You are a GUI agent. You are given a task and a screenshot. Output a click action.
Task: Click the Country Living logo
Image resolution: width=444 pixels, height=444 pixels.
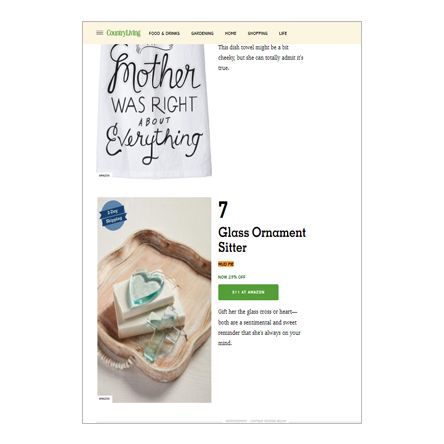tap(124, 33)
